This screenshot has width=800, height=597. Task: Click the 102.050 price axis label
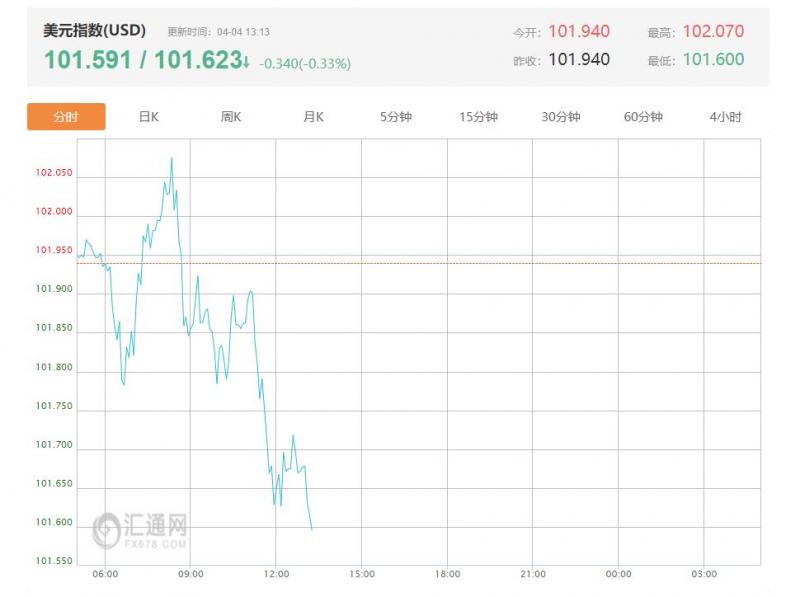click(x=54, y=173)
